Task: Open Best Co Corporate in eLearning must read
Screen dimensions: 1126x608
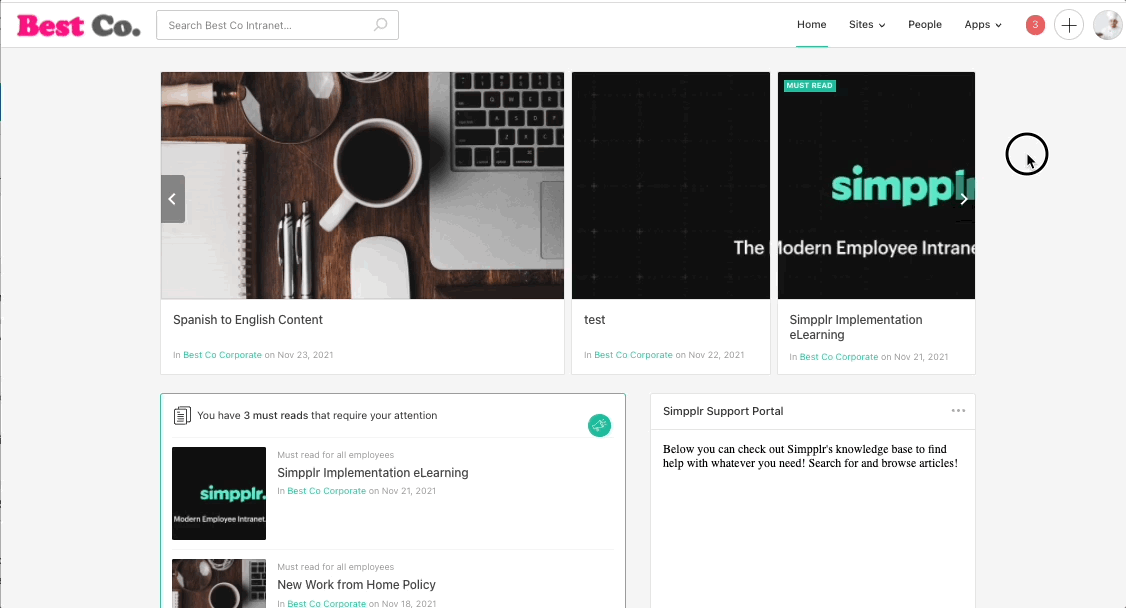Action: (x=327, y=491)
